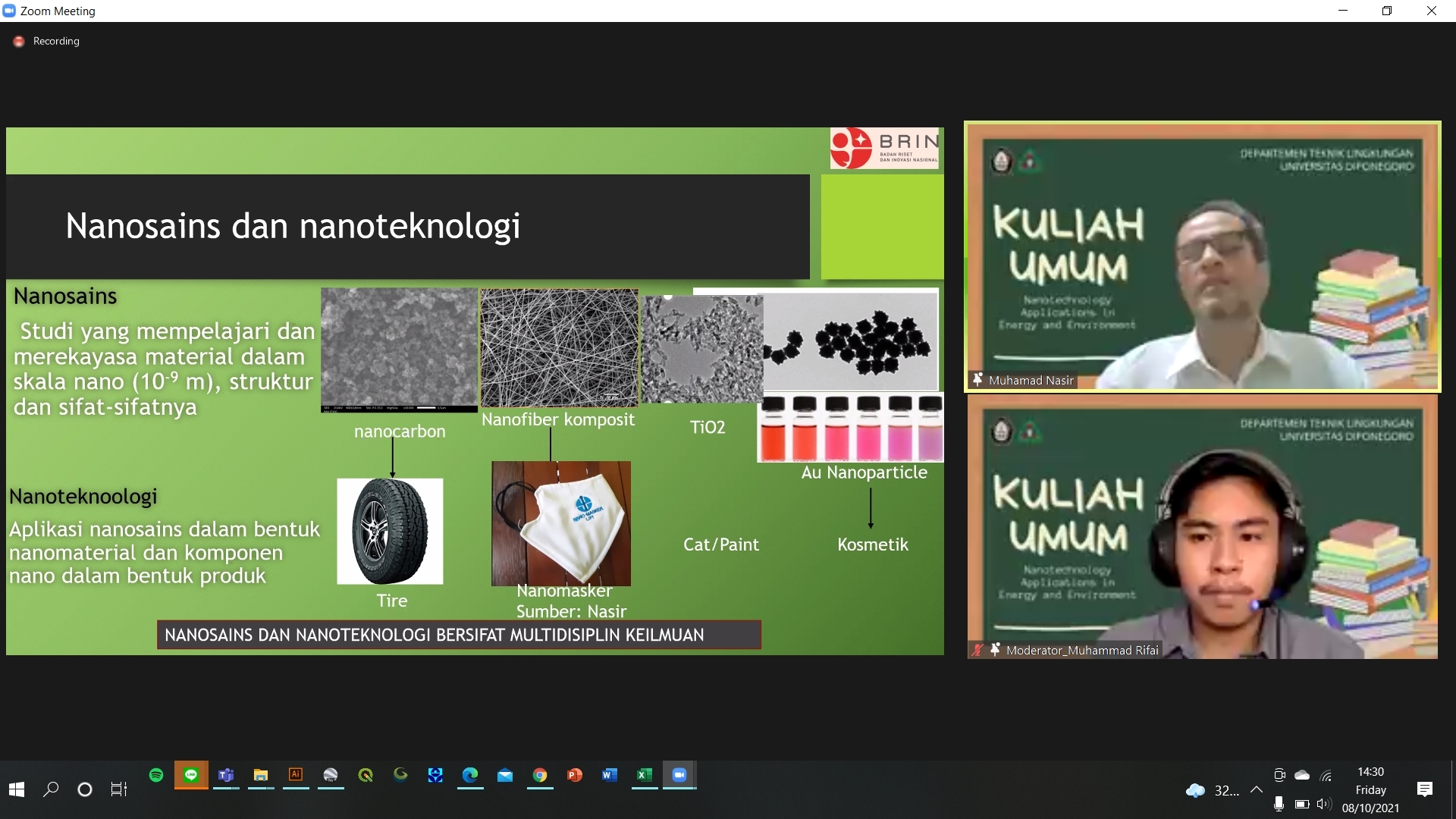Open Google Earth Pro from the taskbar
Screen dimensions: 1456x819
pos(329,776)
